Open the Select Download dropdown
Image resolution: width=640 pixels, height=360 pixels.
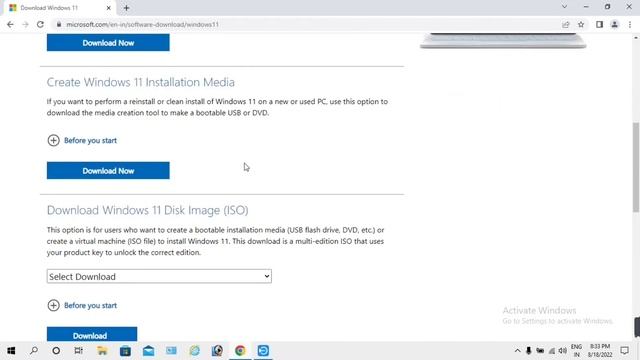point(159,276)
